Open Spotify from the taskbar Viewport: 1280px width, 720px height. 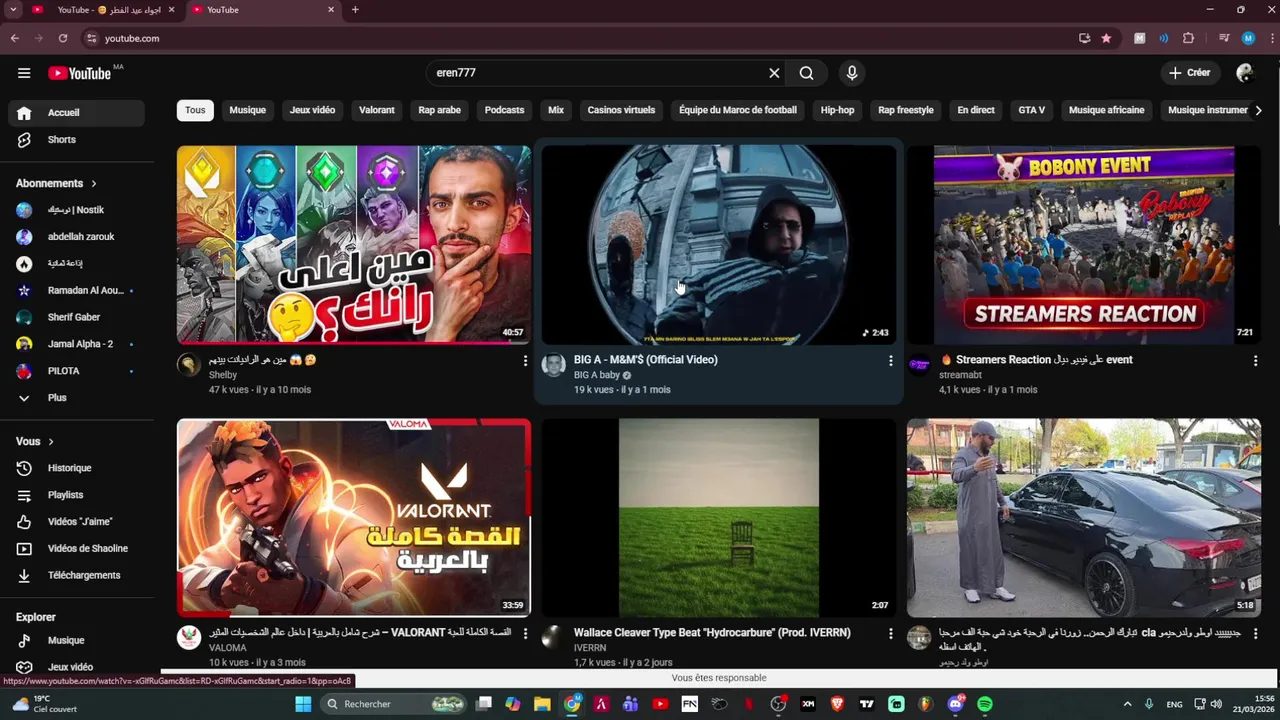(985, 704)
